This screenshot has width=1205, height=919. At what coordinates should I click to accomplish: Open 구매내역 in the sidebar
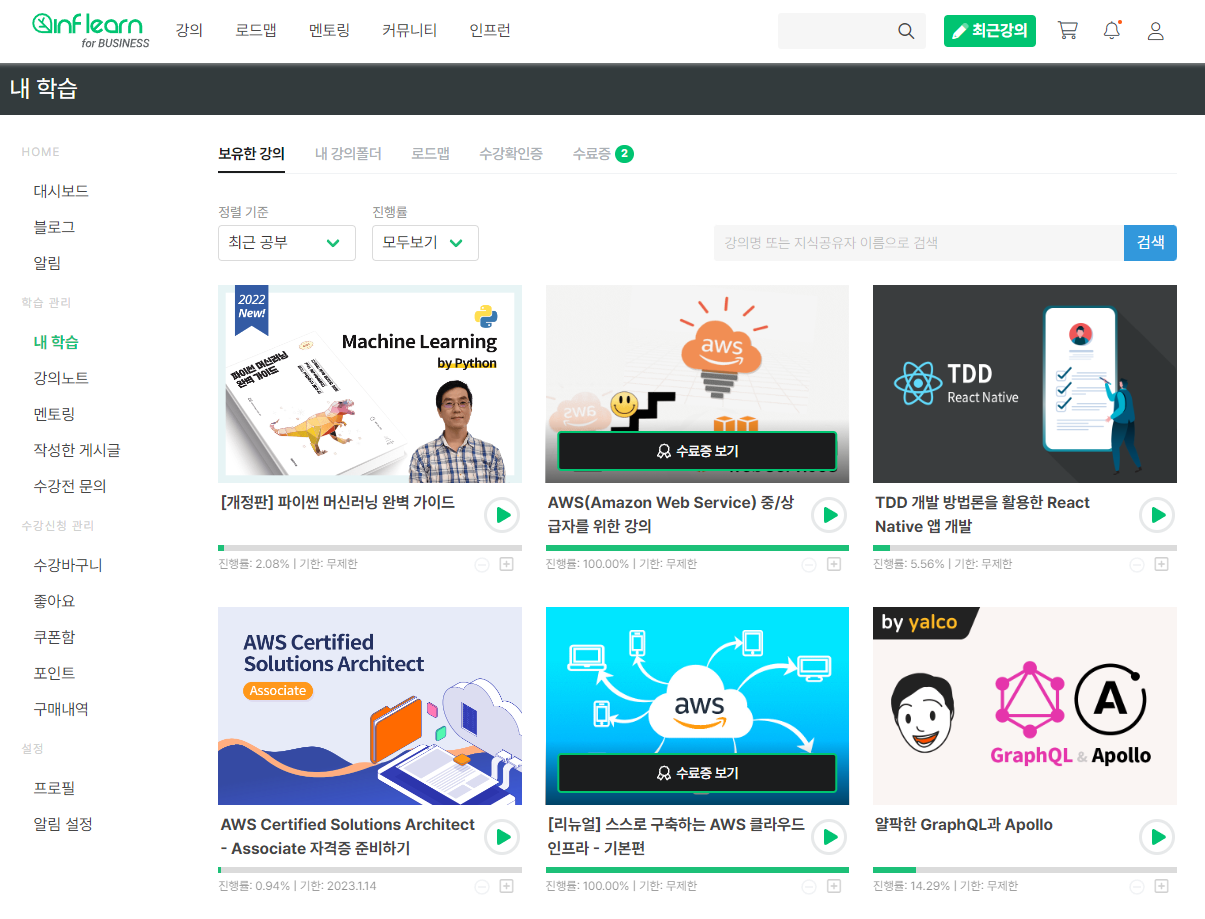61,709
